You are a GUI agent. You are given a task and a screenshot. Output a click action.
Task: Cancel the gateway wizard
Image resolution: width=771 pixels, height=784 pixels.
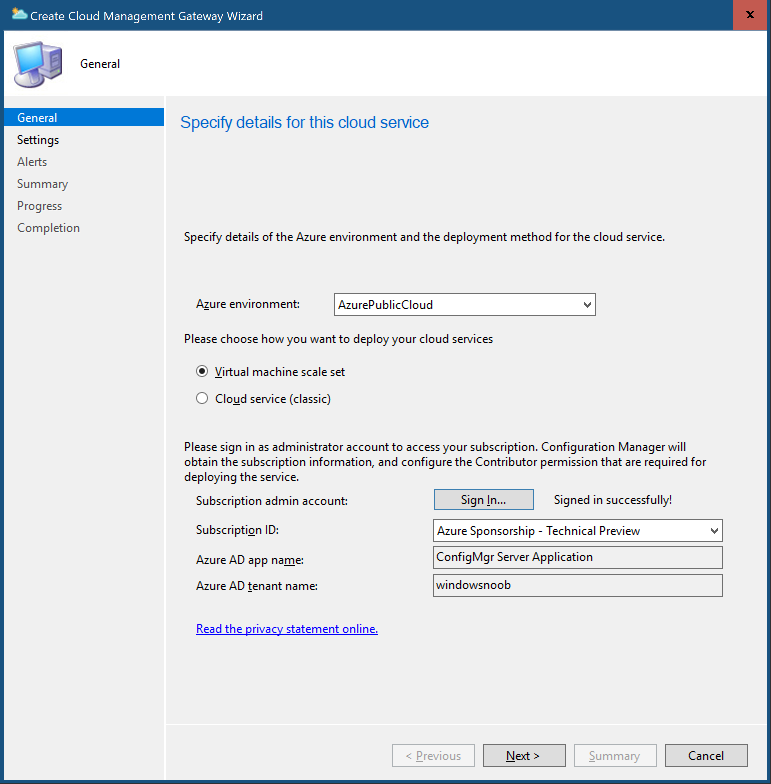pos(706,756)
